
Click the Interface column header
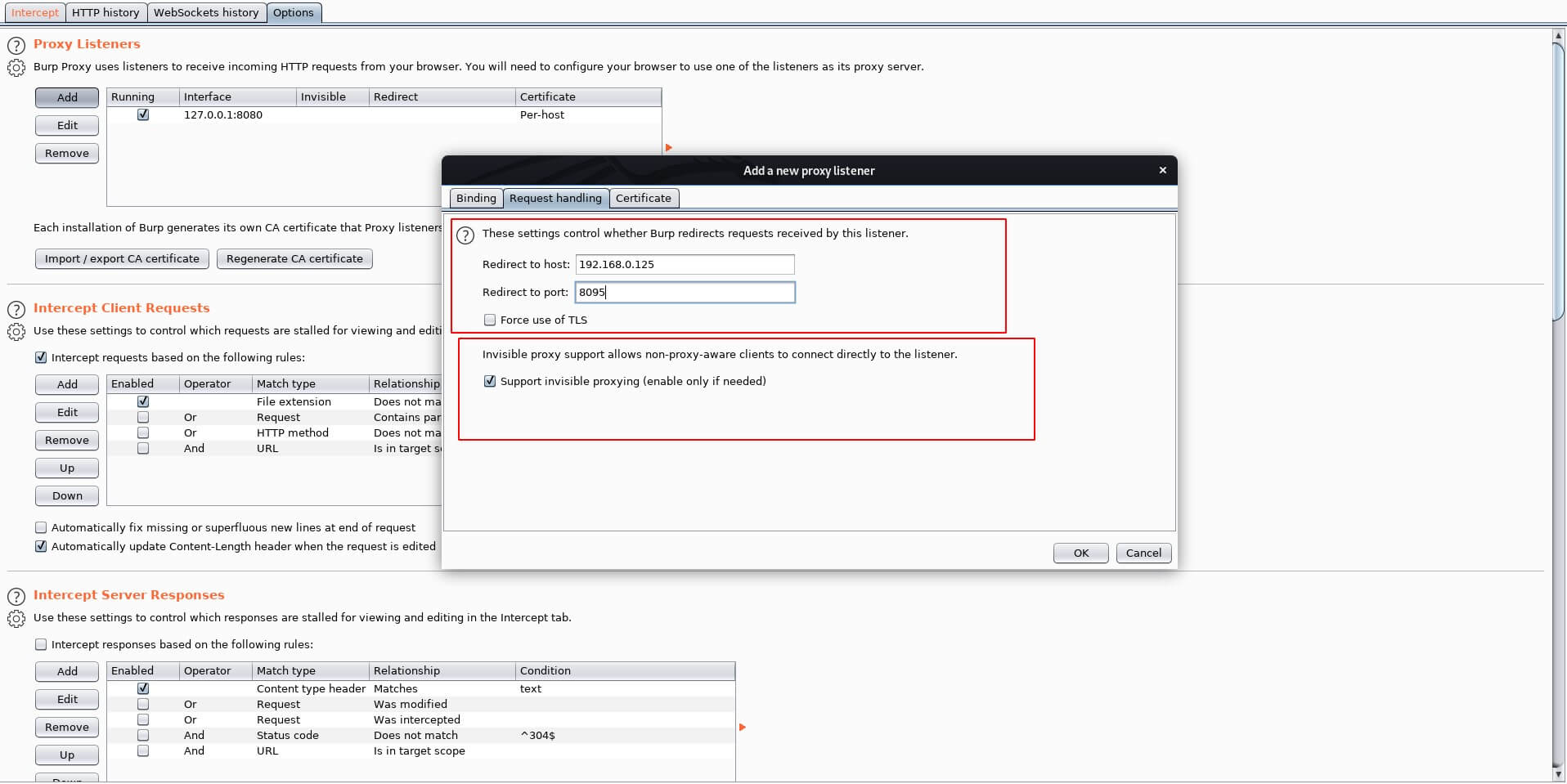237,96
